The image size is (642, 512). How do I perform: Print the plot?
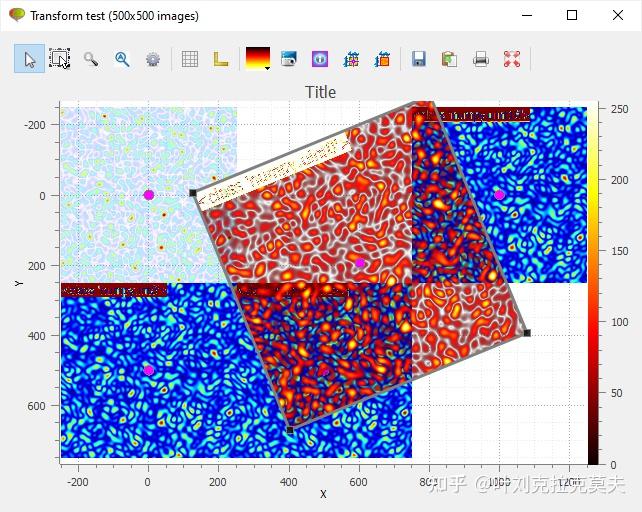click(480, 59)
